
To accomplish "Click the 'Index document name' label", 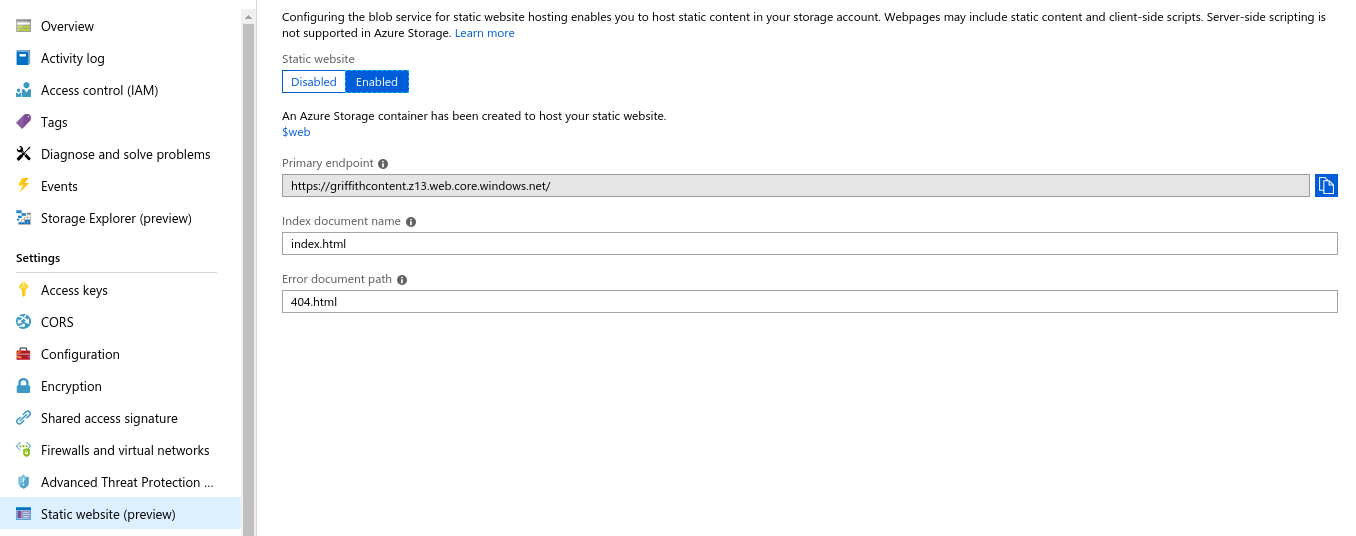I will (x=341, y=221).
